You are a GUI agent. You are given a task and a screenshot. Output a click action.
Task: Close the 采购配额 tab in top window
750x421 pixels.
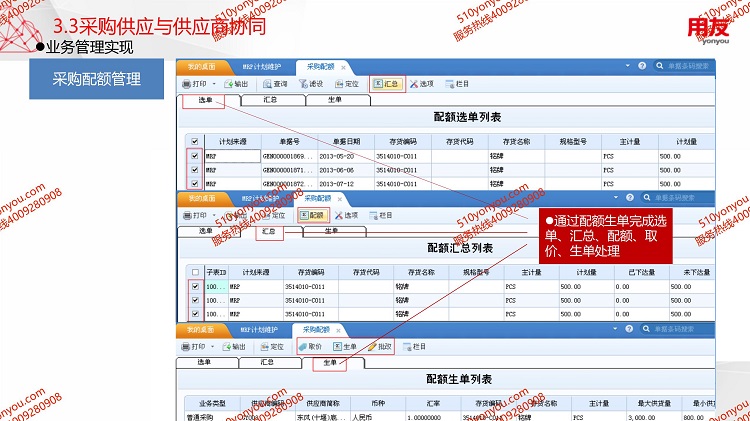[343, 67]
